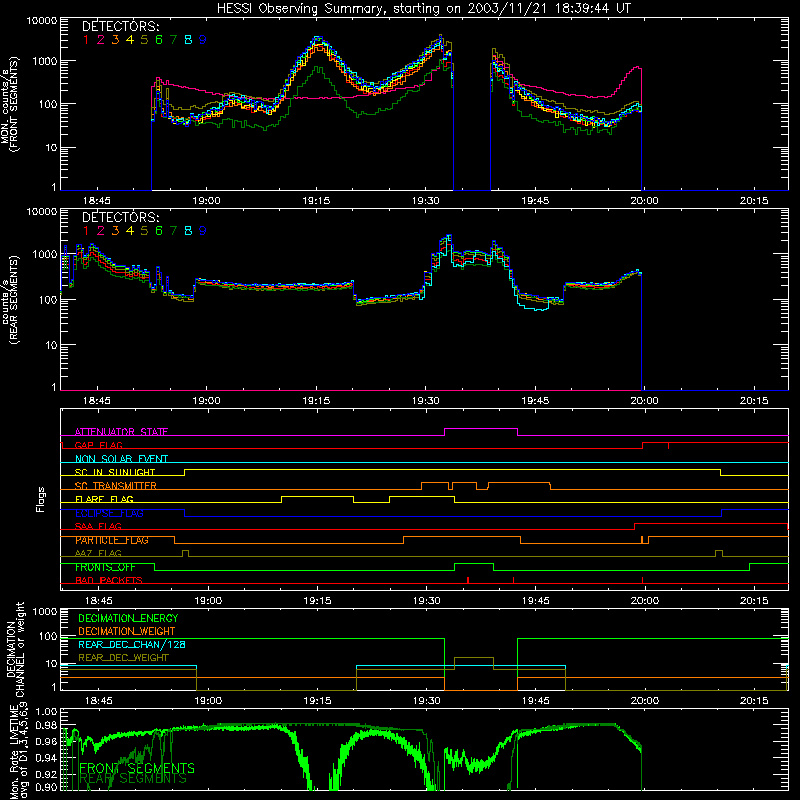Image resolution: width=800 pixels, height=800 pixels.
Task: Select the FRONTS_OFF flag label
Action: point(105,567)
